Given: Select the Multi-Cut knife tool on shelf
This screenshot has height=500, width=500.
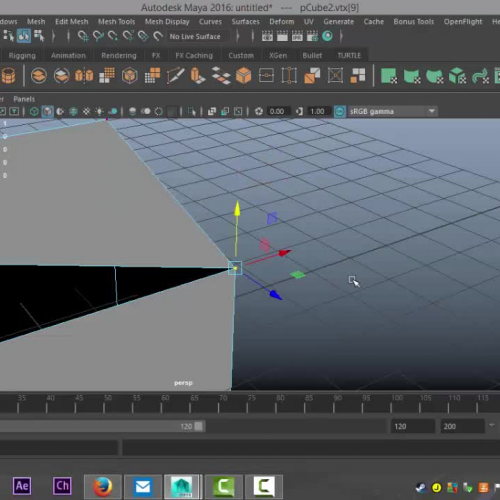Looking at the screenshot, I should [x=175, y=76].
